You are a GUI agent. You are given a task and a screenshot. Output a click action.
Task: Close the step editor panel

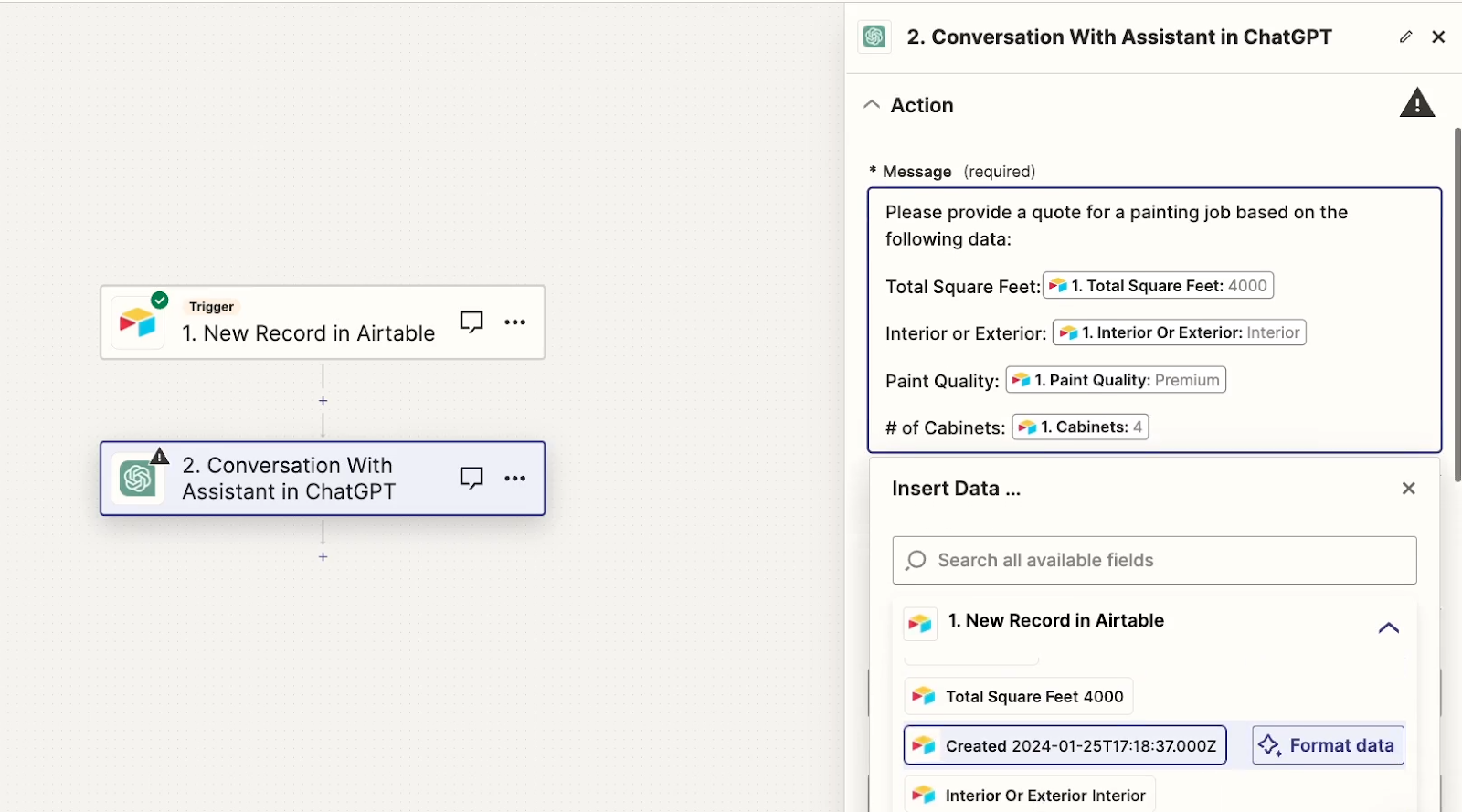point(1438,37)
